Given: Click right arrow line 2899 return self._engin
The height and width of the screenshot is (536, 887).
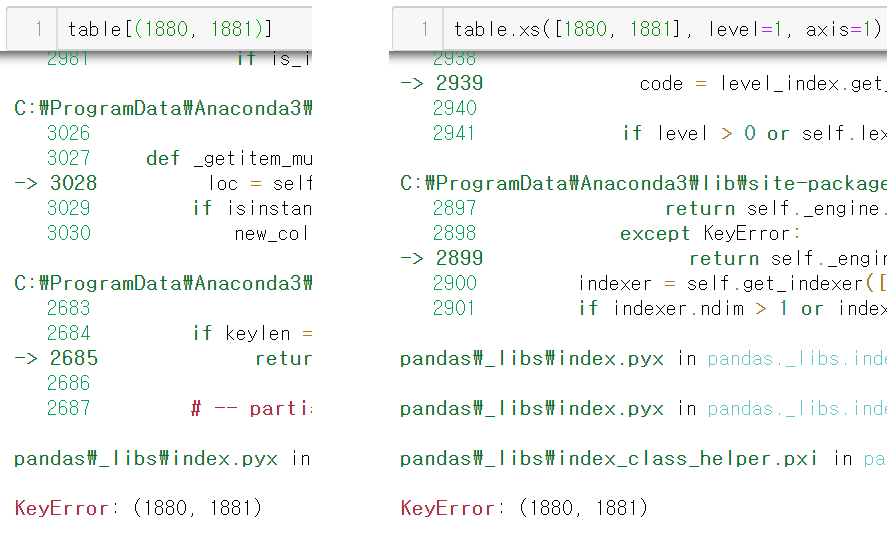Looking at the screenshot, I should point(643,258).
